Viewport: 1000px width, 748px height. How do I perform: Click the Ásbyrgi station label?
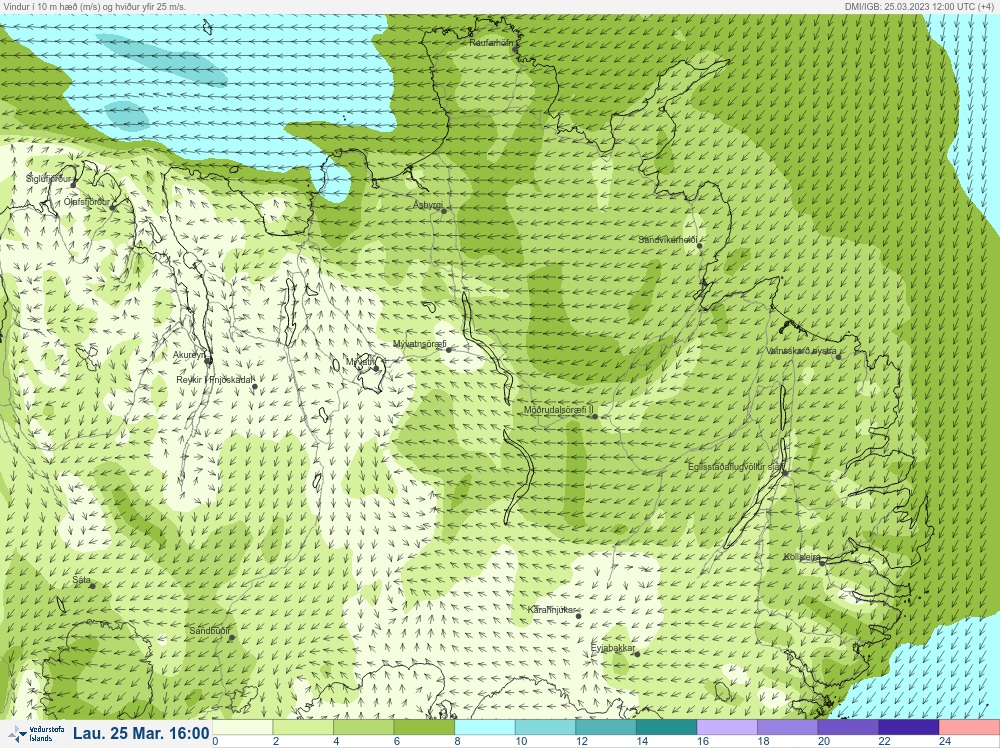[427, 205]
